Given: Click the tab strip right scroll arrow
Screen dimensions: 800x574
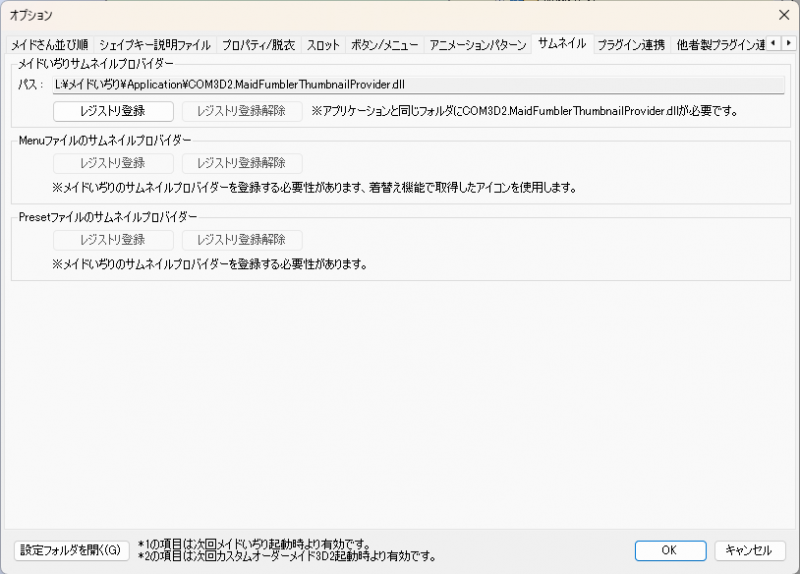Looking at the screenshot, I should click(x=789, y=43).
